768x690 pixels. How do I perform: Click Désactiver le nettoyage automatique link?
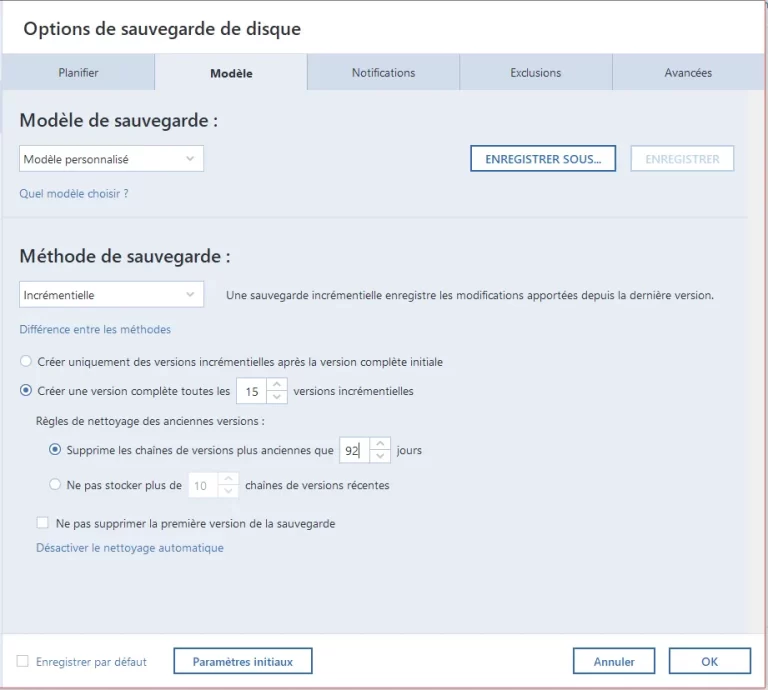pos(130,547)
